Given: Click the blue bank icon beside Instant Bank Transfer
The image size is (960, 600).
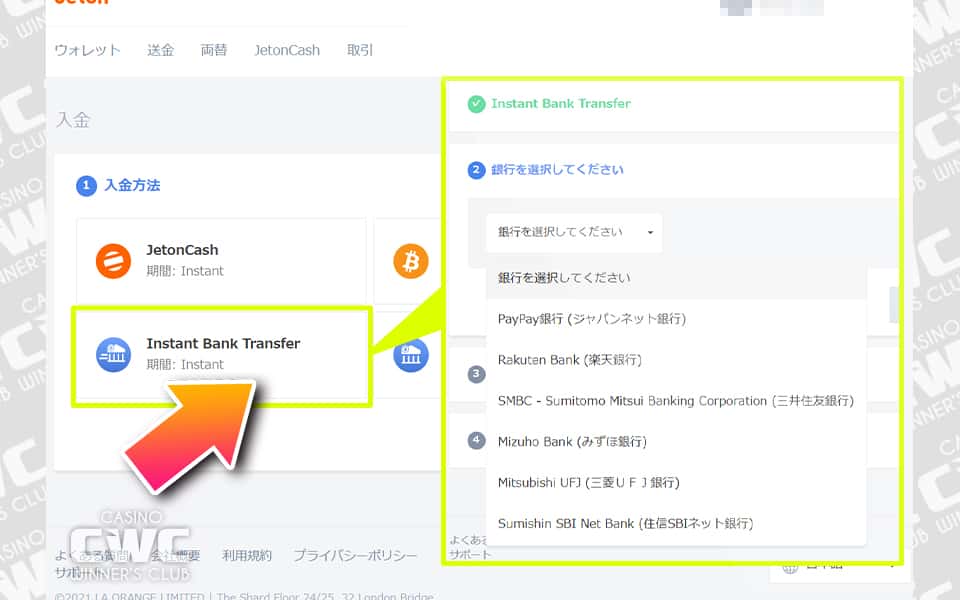Looking at the screenshot, I should pos(113,354).
